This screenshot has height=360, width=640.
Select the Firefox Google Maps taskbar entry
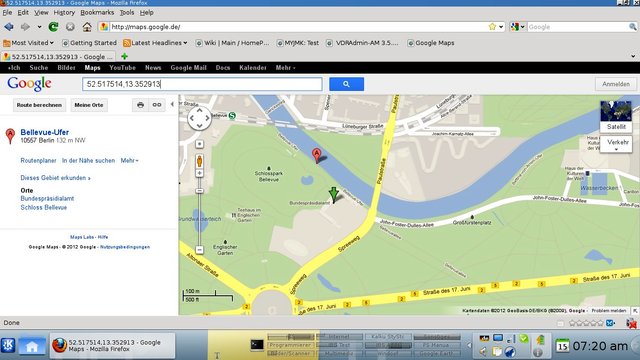[113, 346]
